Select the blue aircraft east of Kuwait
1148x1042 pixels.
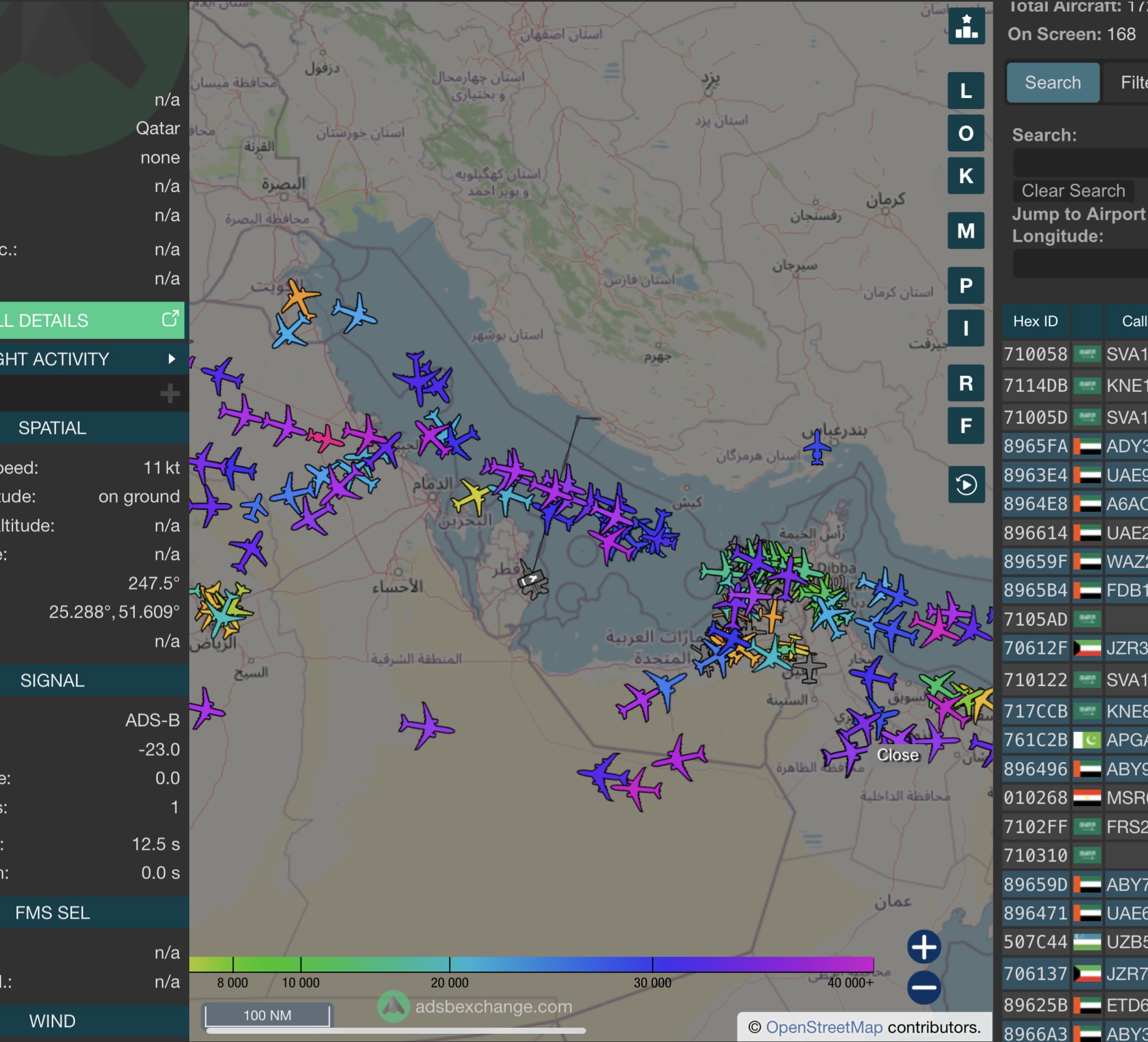[x=356, y=313]
